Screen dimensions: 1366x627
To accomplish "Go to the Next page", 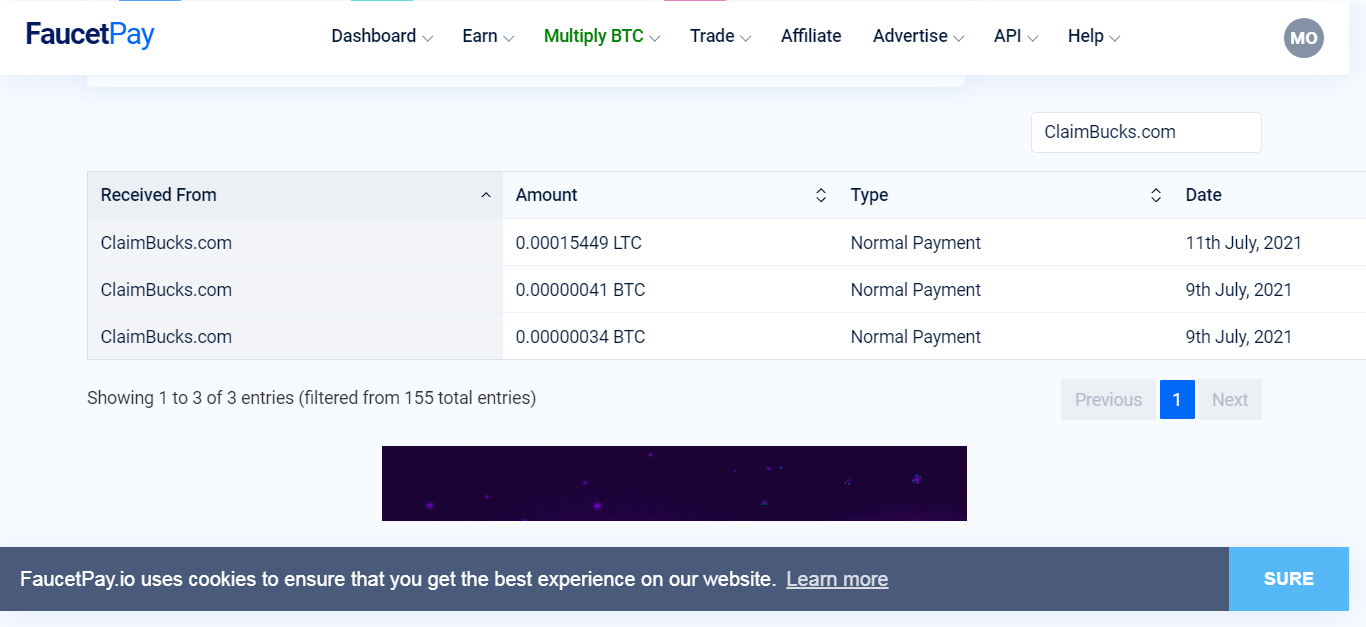I will [1230, 400].
